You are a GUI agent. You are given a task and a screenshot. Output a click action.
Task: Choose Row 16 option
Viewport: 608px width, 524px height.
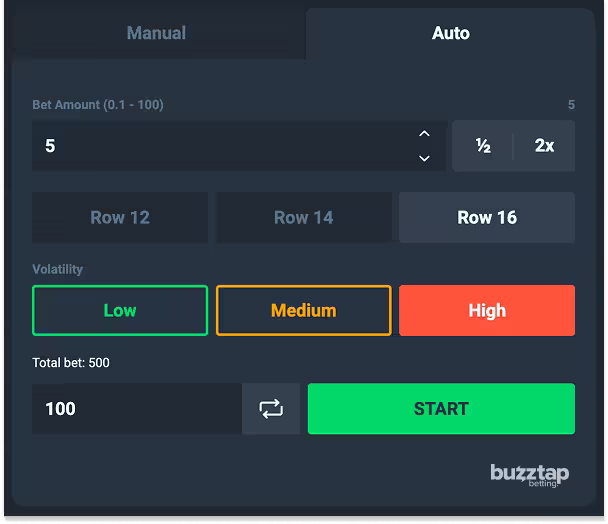[x=487, y=218]
